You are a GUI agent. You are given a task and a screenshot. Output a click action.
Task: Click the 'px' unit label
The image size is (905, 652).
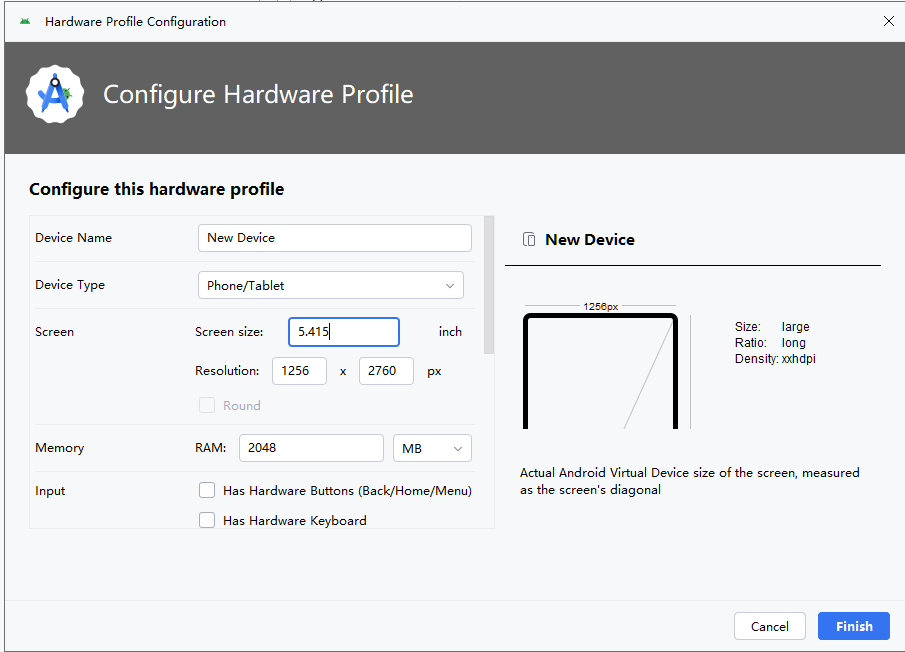[434, 372]
